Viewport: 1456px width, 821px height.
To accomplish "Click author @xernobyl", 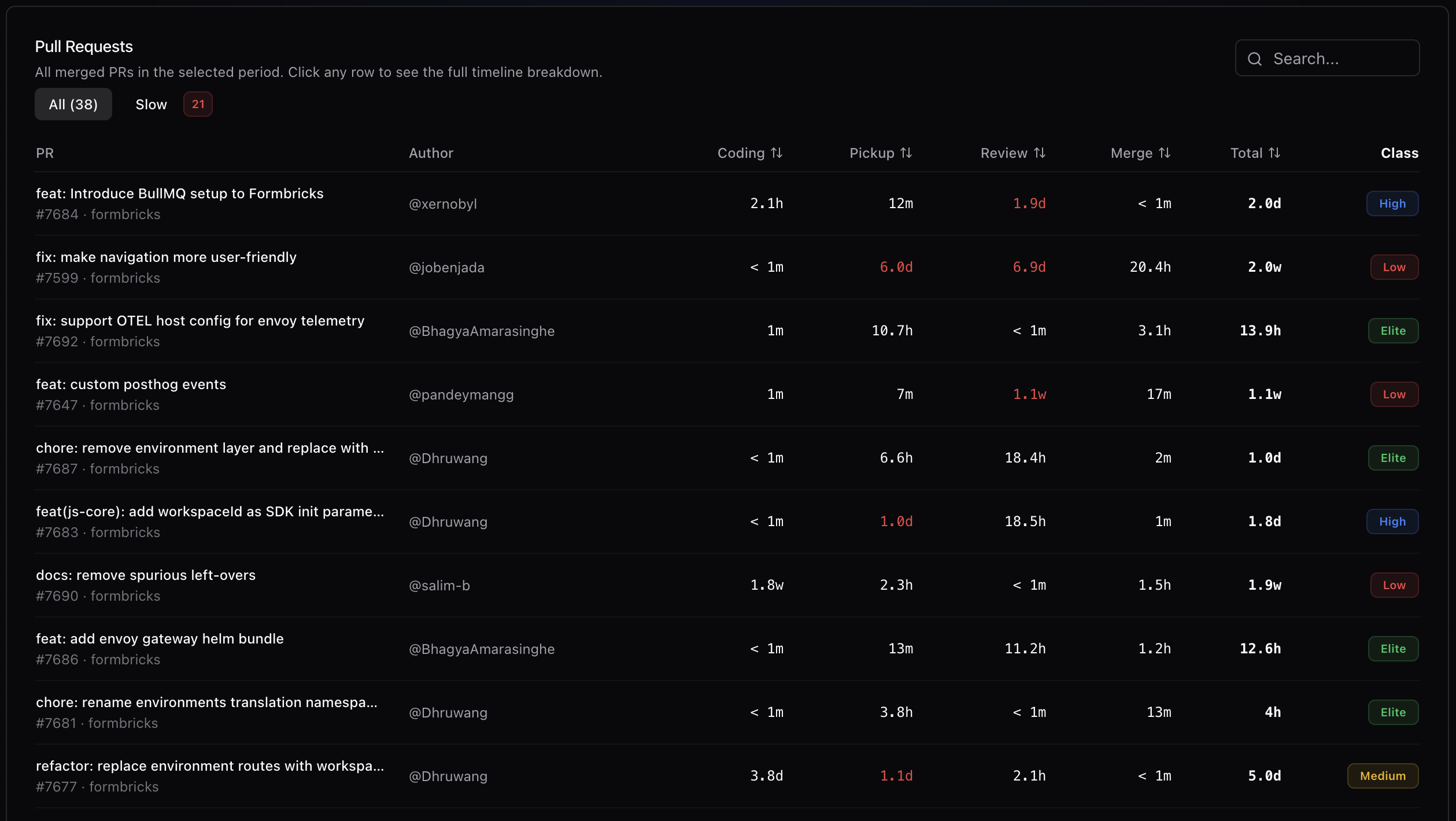I will point(443,204).
